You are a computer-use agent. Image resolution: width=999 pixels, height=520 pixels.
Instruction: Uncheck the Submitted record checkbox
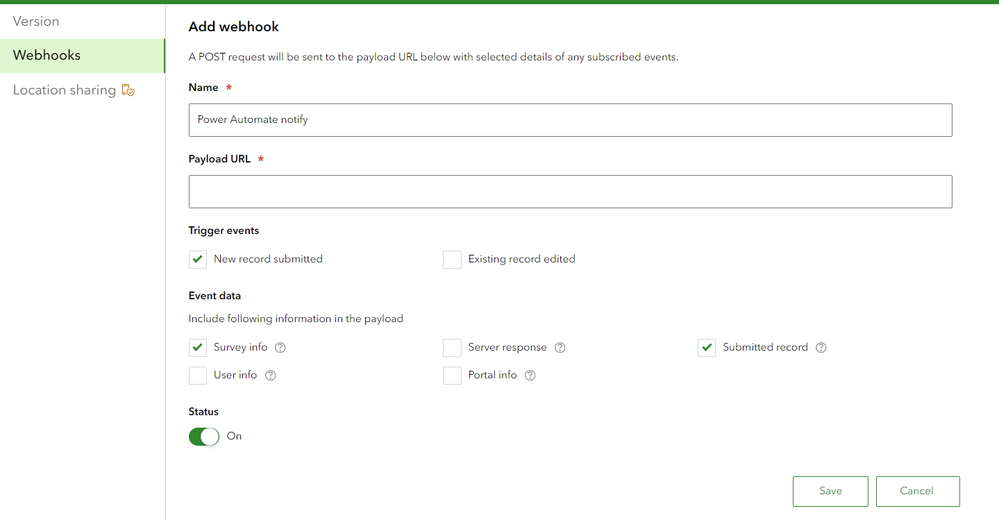tap(707, 348)
